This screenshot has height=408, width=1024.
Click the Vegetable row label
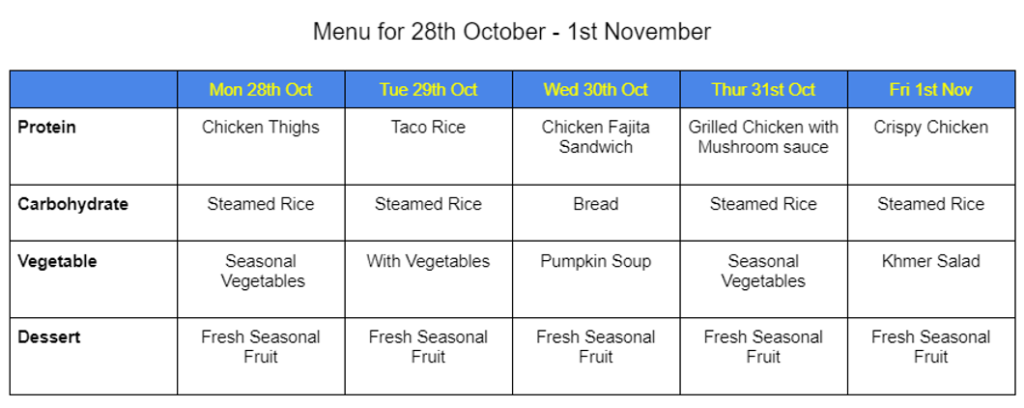pos(57,261)
